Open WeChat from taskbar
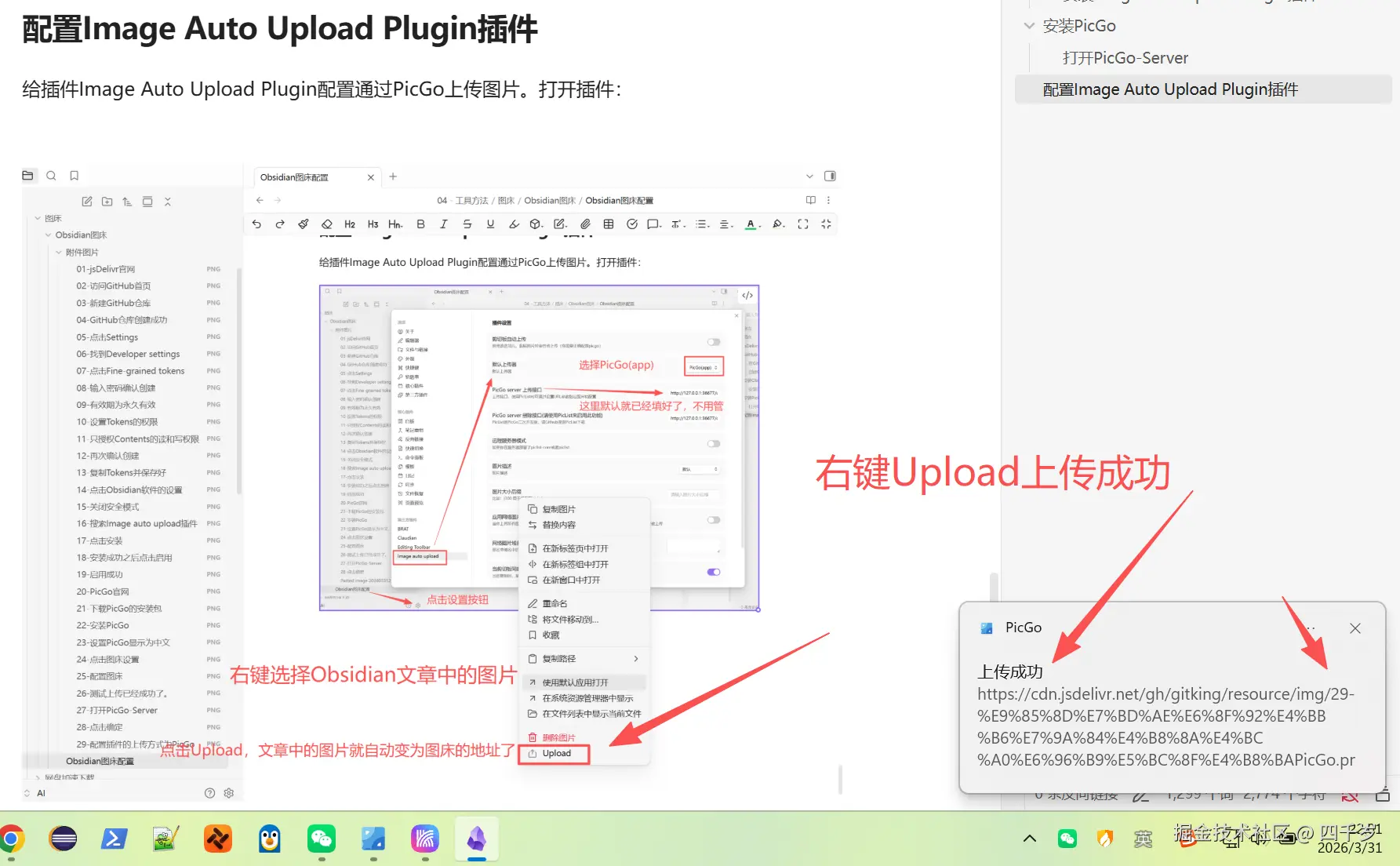1400x866 pixels. 322,839
